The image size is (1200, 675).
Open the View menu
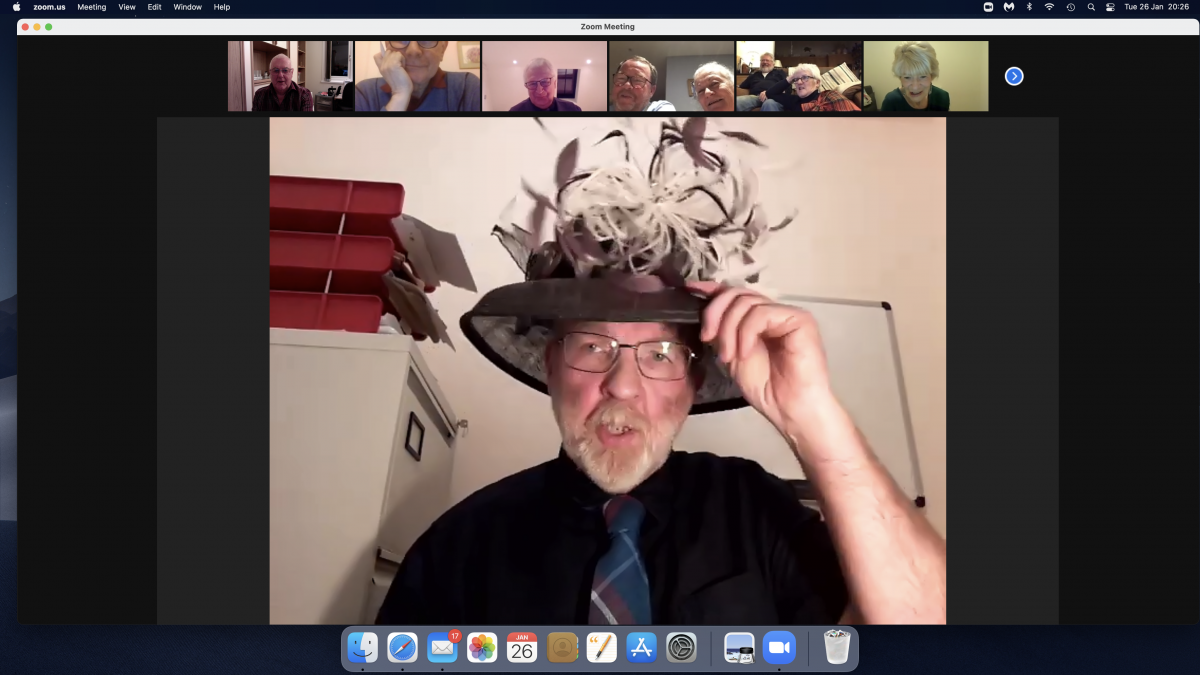(127, 7)
